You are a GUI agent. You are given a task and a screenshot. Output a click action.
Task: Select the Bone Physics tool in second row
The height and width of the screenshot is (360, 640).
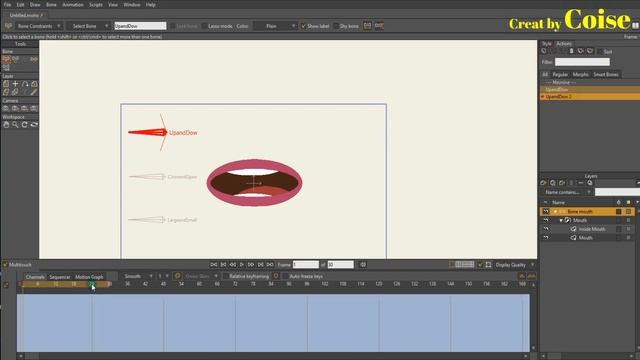[6, 68]
